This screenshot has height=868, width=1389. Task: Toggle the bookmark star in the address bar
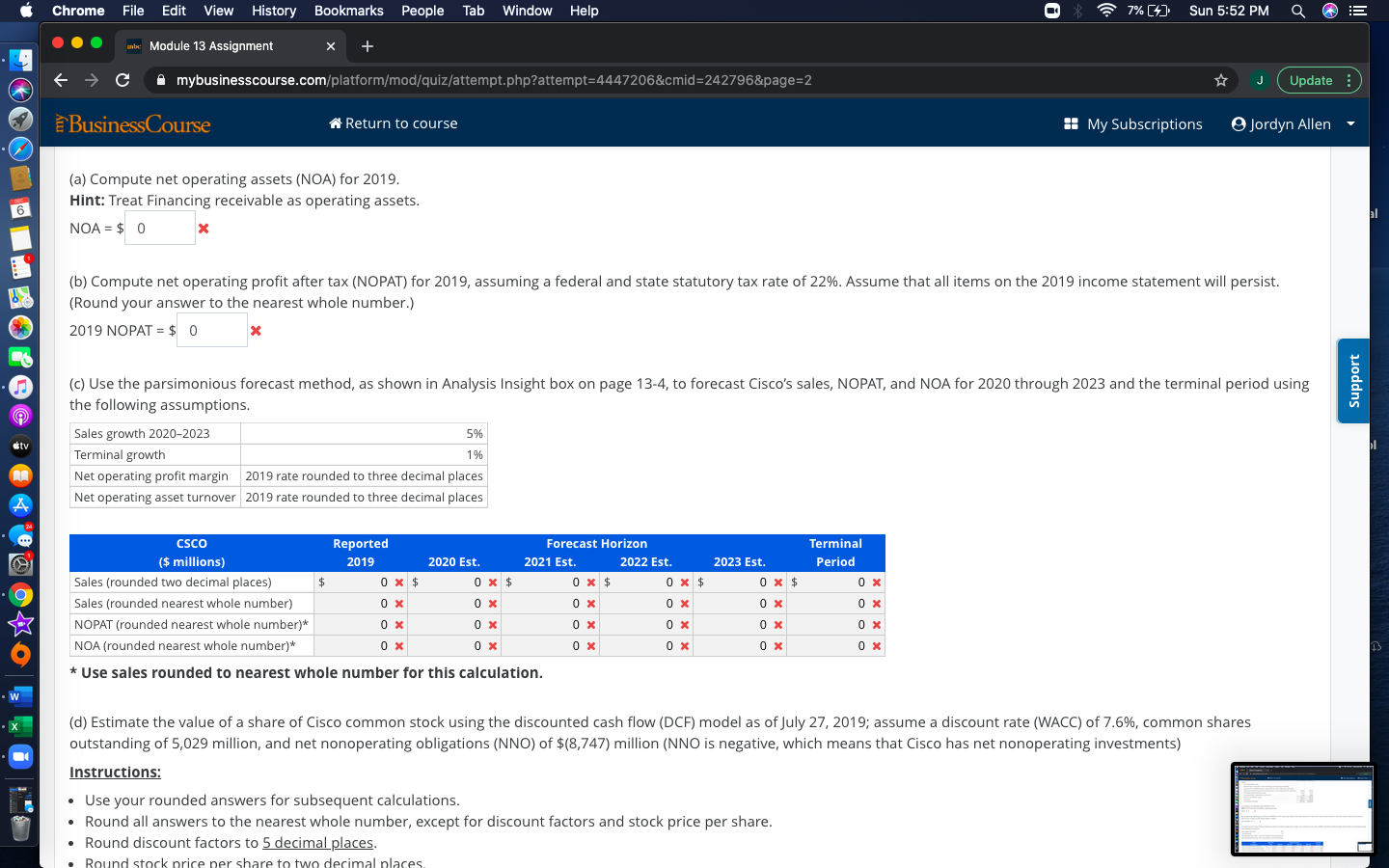[x=1220, y=80]
